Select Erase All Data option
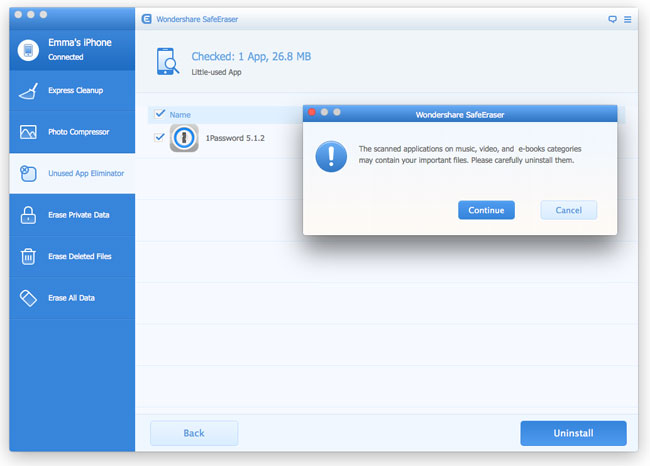 click(72, 298)
